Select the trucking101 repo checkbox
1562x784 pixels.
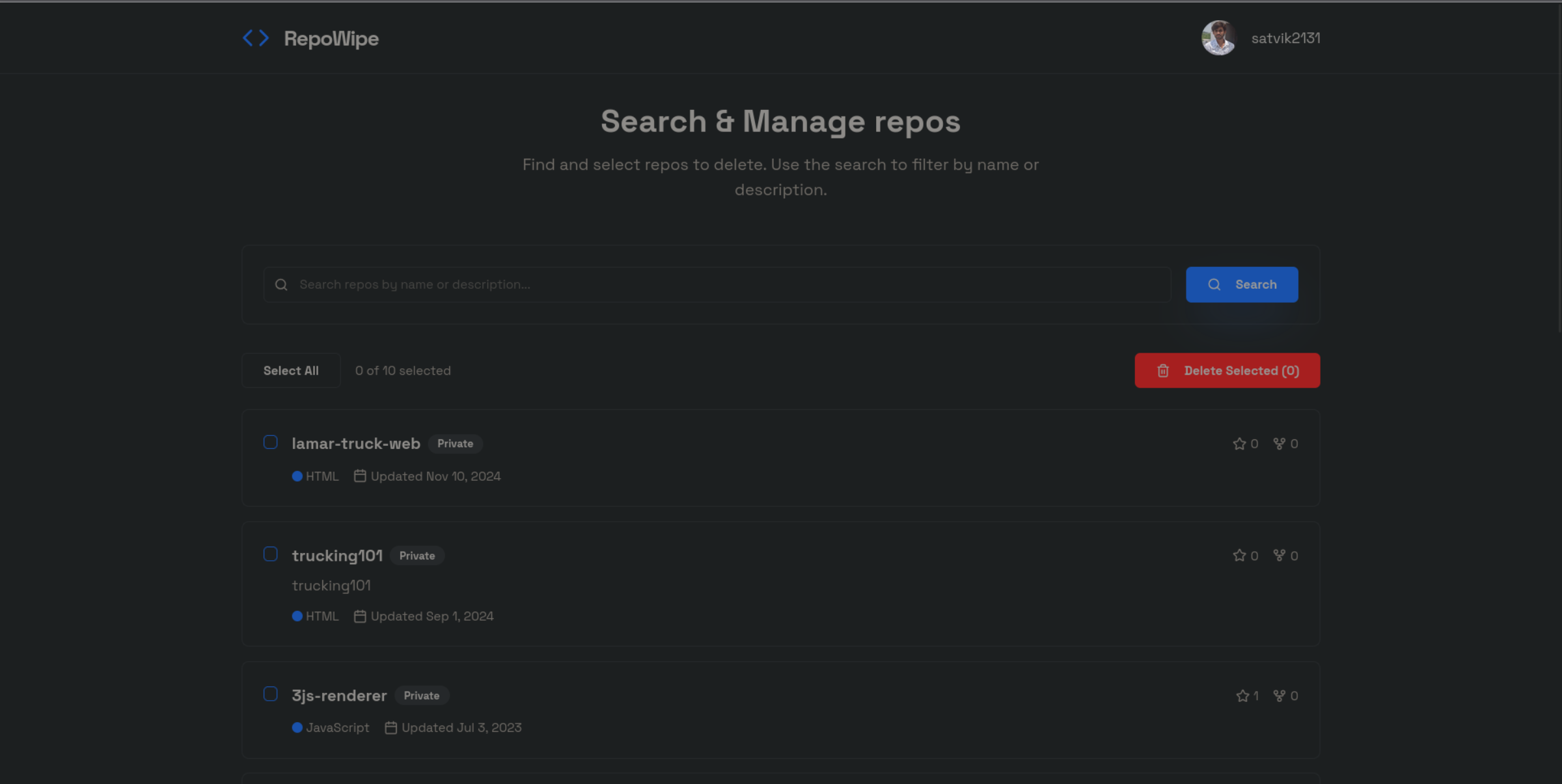tap(271, 554)
